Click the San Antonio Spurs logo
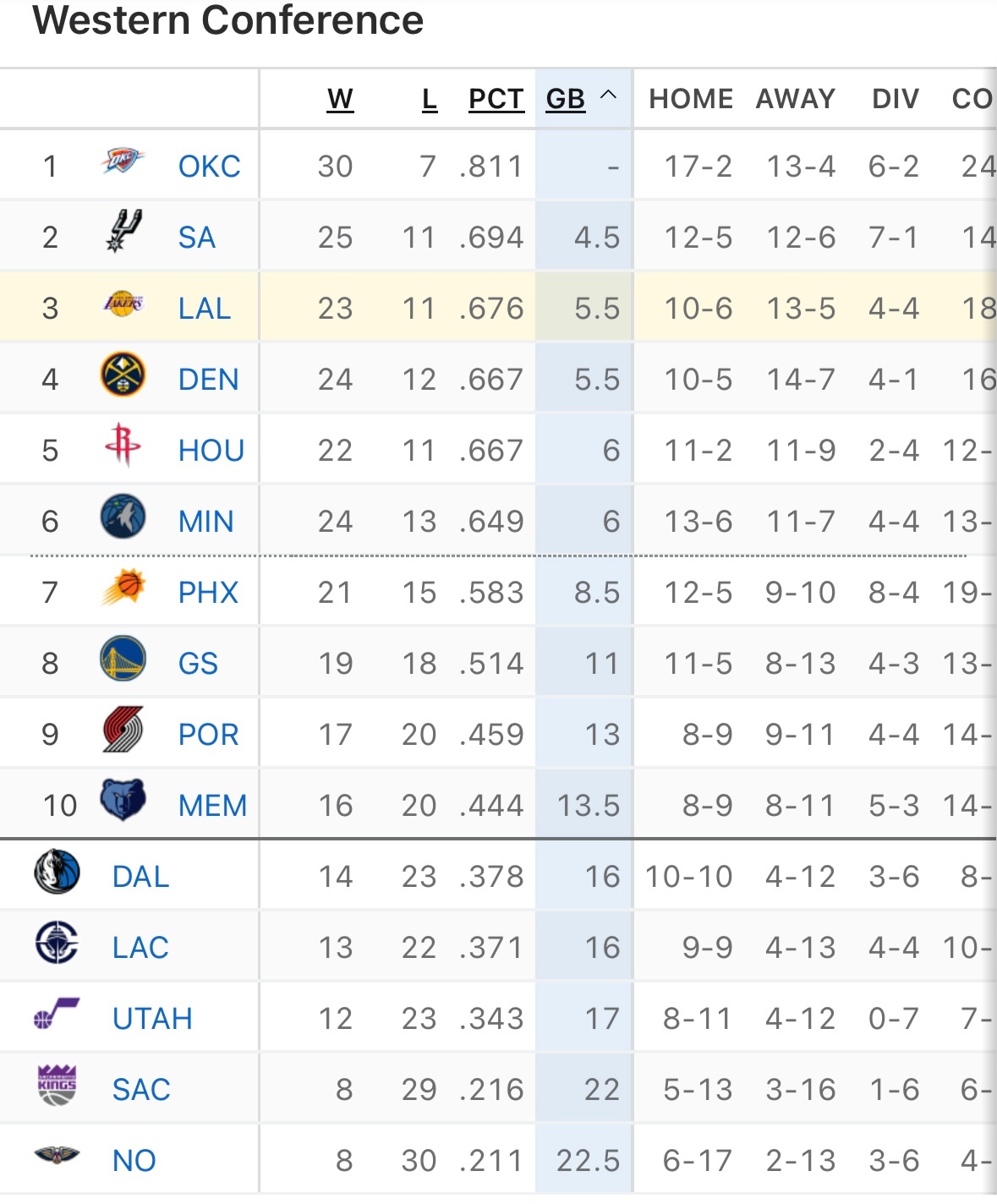997x1204 pixels. coord(123,232)
